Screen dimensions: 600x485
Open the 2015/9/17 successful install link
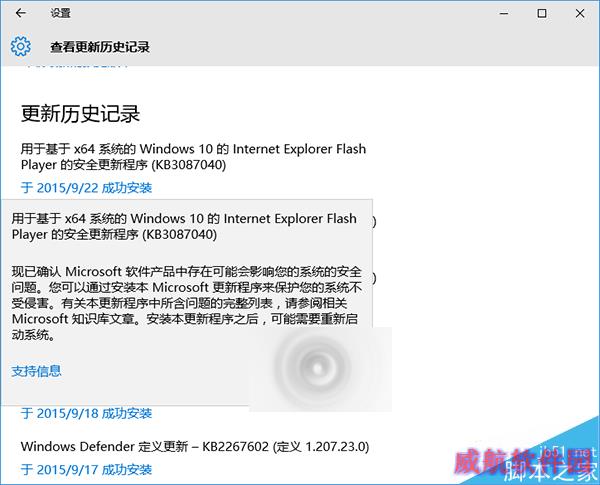pyautogui.click(x=86, y=469)
